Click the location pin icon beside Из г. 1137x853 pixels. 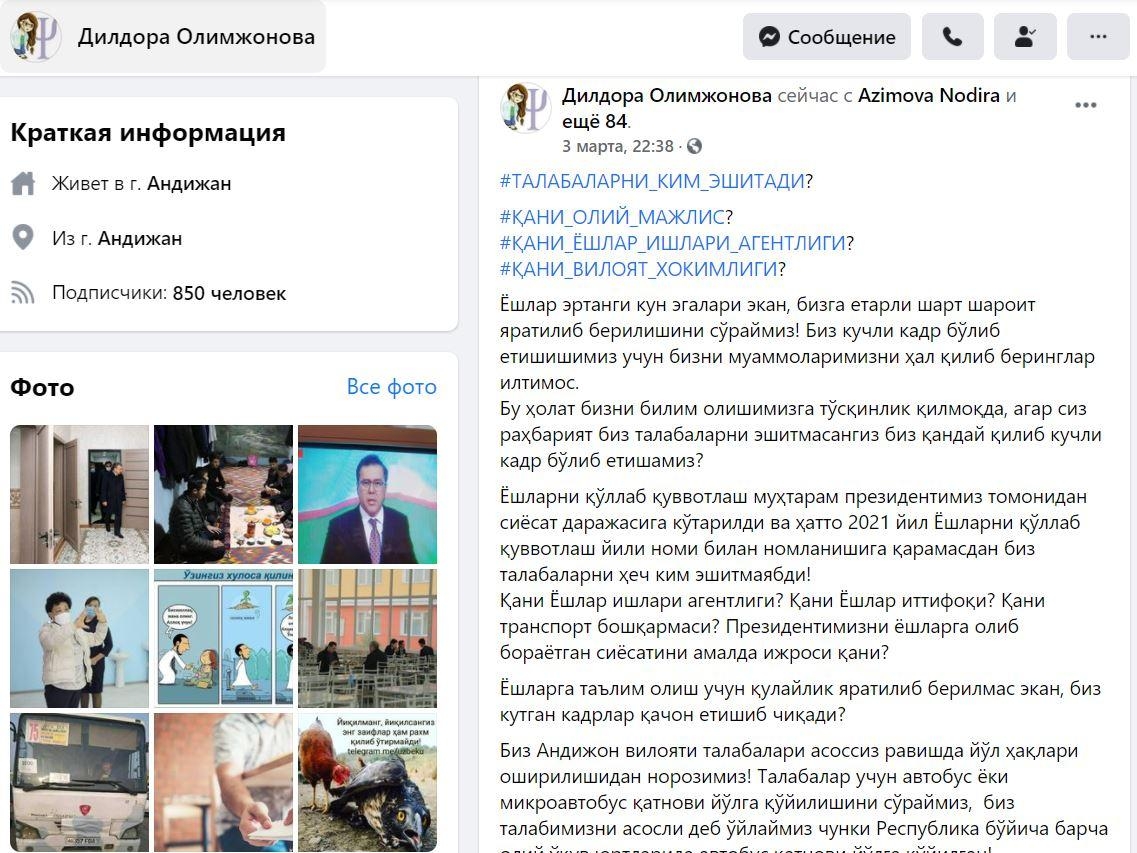coord(23,238)
